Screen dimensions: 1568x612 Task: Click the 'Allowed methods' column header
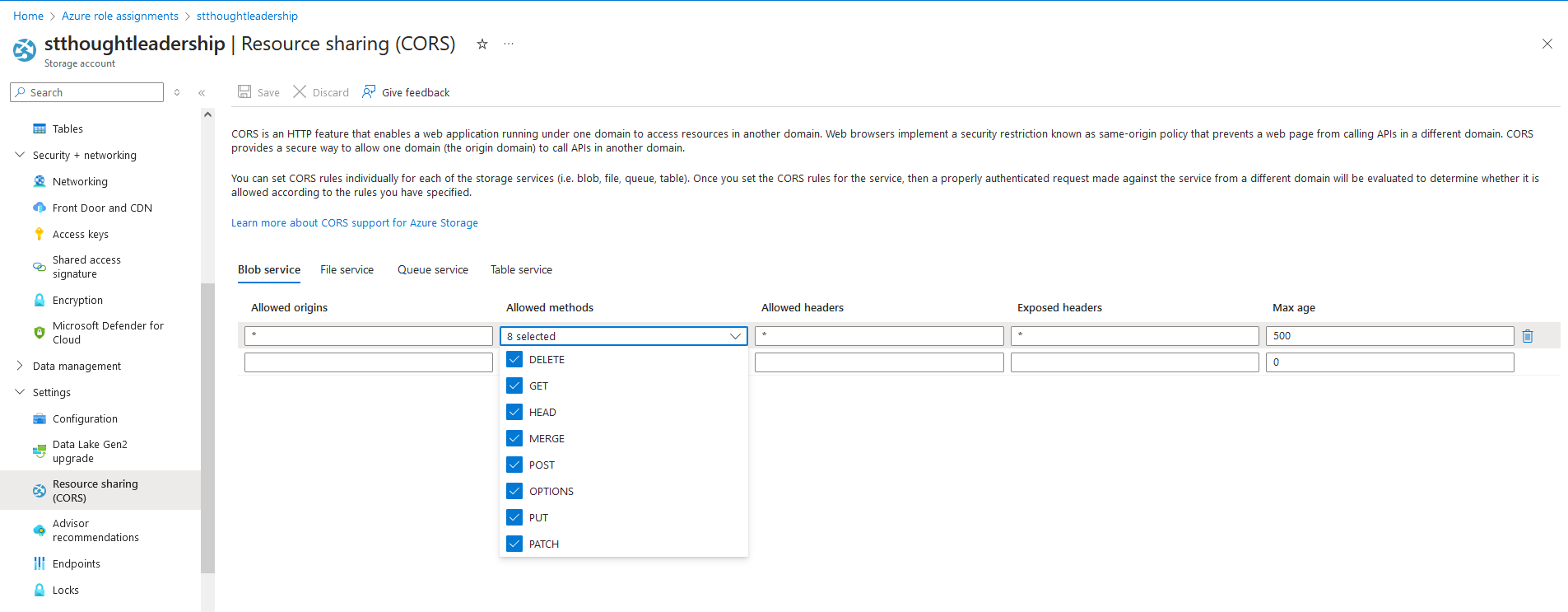point(550,307)
